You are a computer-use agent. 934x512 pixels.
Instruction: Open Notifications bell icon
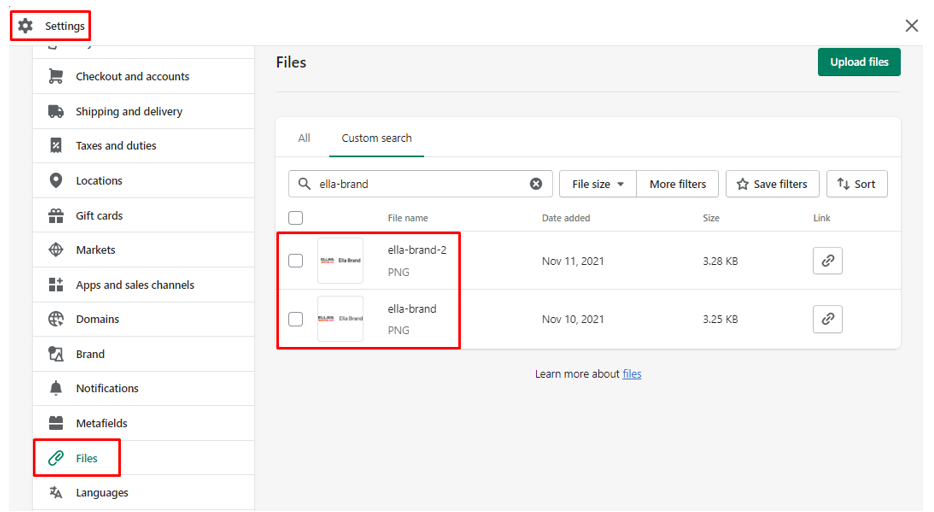(x=56, y=388)
